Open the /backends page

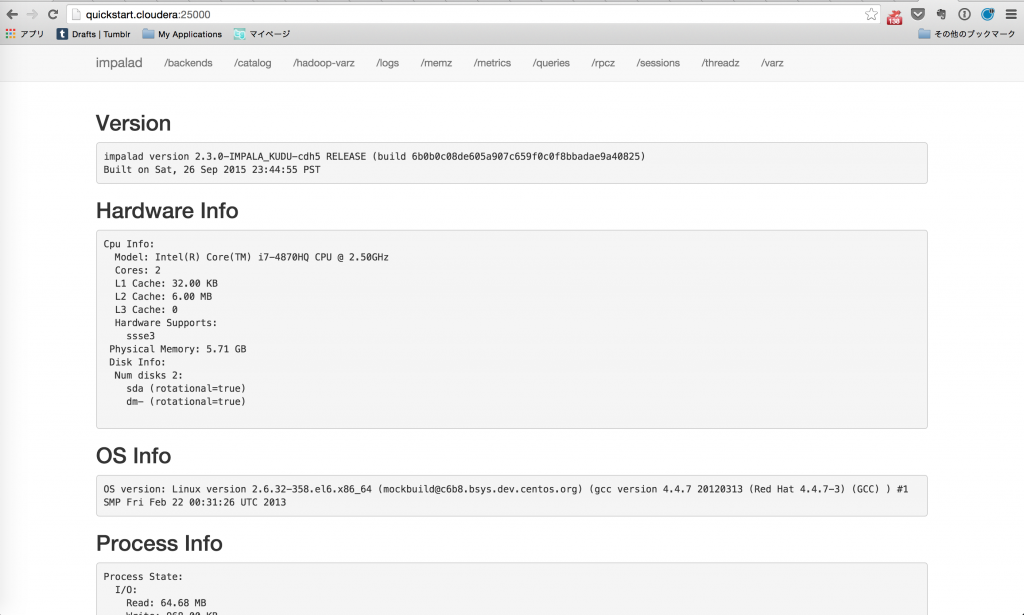188,63
